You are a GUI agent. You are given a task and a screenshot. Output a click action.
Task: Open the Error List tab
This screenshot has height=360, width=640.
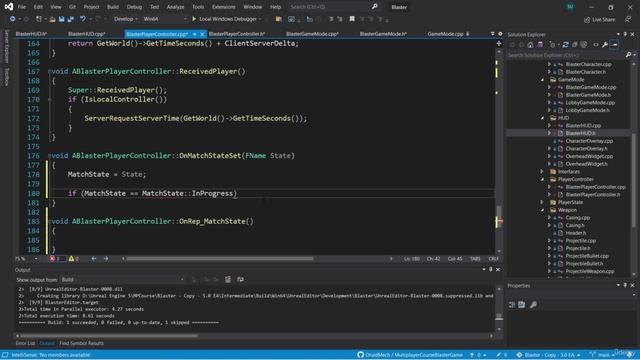(x=25, y=343)
